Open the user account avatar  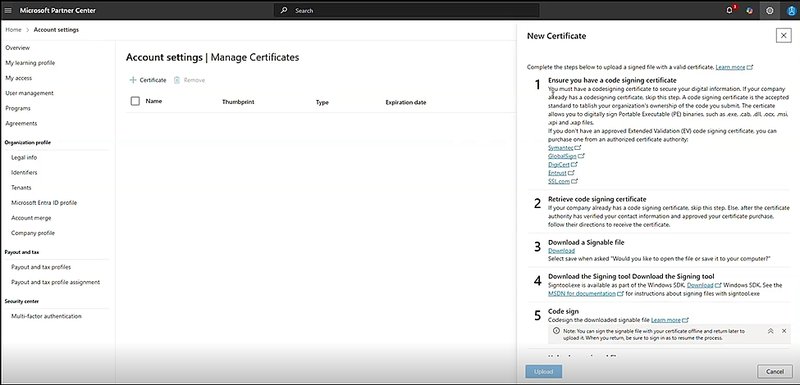[x=791, y=11]
